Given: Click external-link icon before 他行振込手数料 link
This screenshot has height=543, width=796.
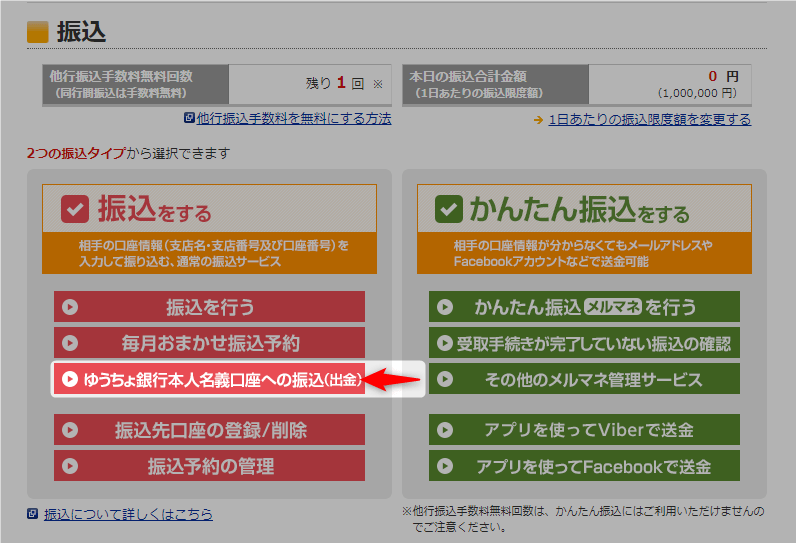Looking at the screenshot, I should pyautogui.click(x=189, y=118).
